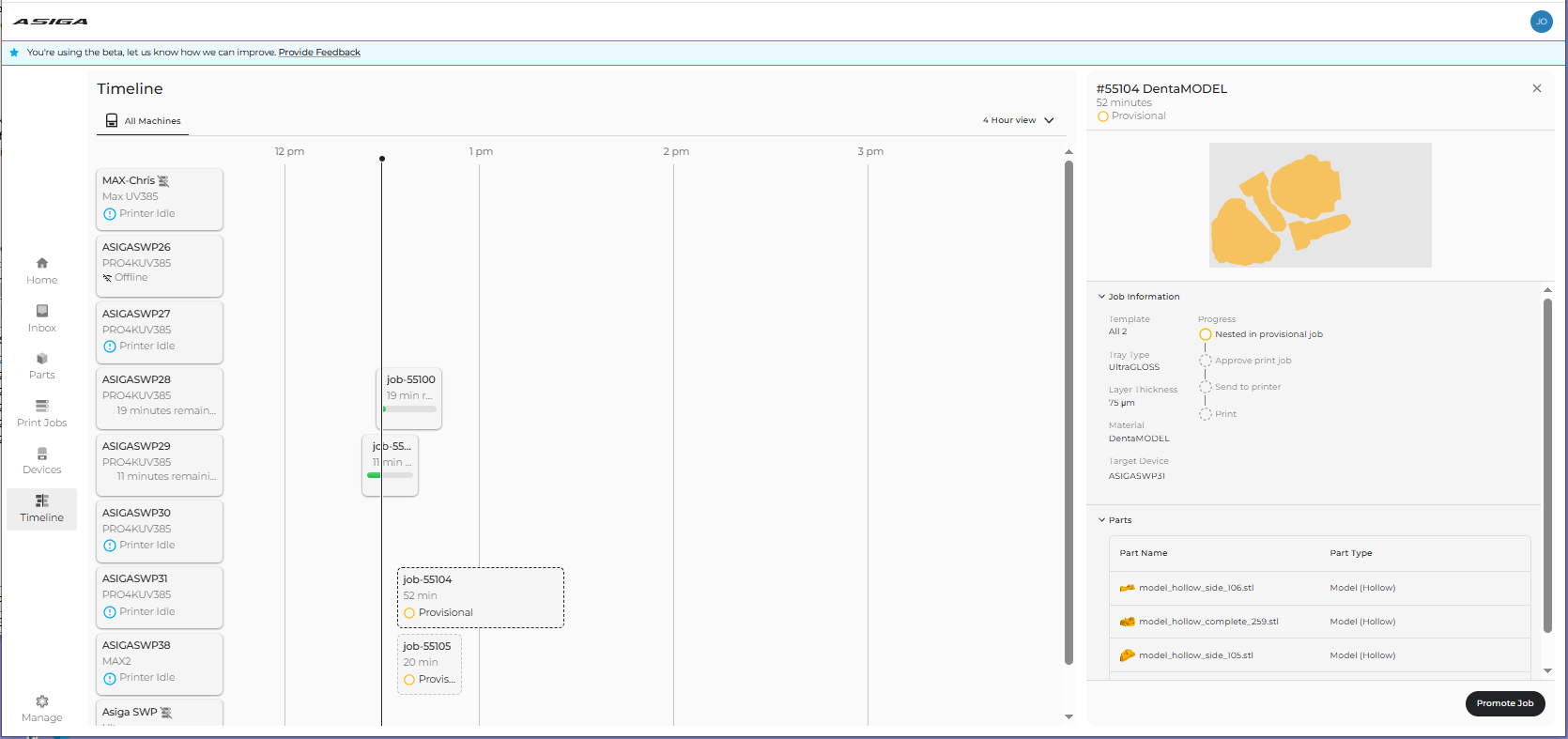
Task: Click the Provisional status circle in header
Action: (1102, 116)
